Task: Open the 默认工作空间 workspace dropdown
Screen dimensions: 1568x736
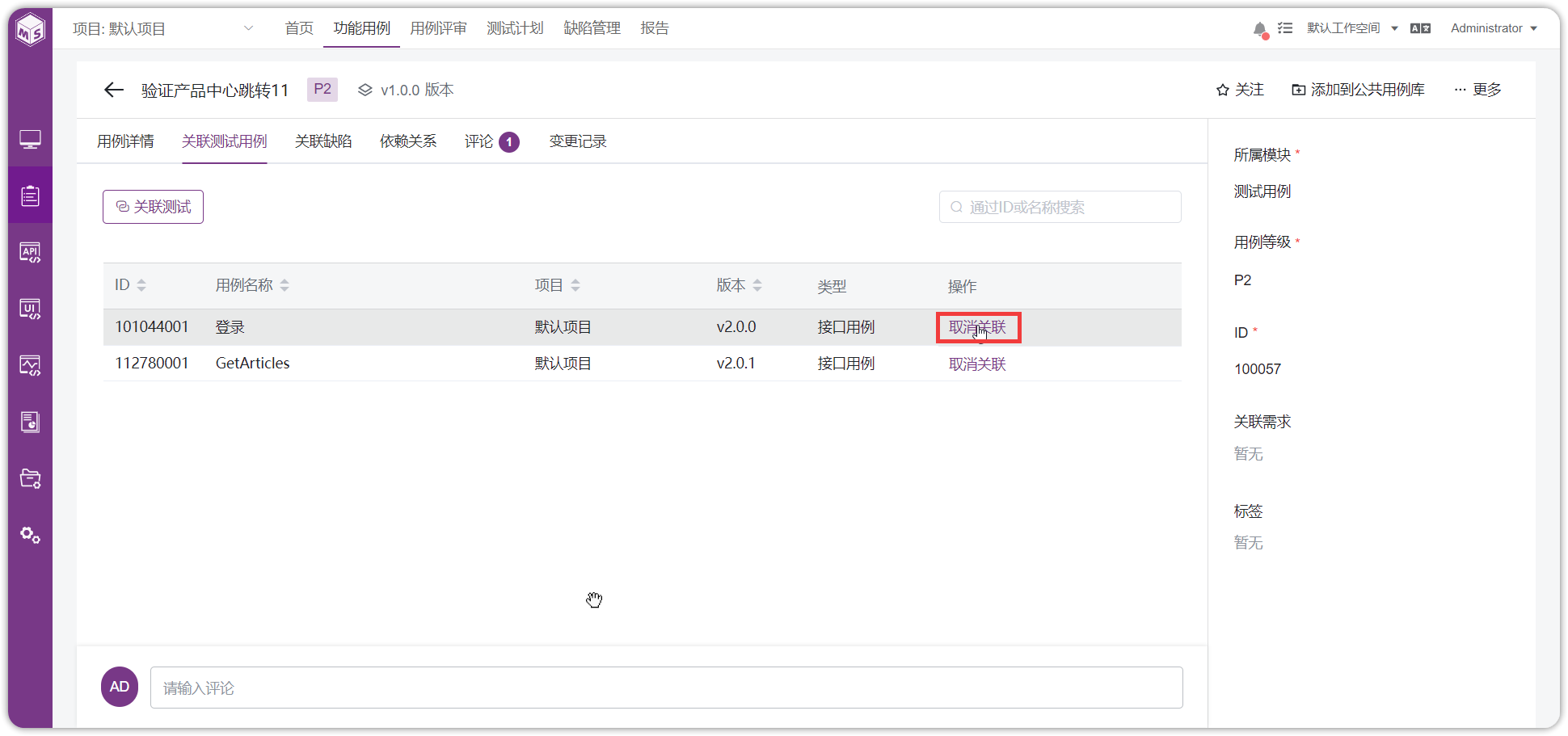Action: pyautogui.click(x=1352, y=28)
